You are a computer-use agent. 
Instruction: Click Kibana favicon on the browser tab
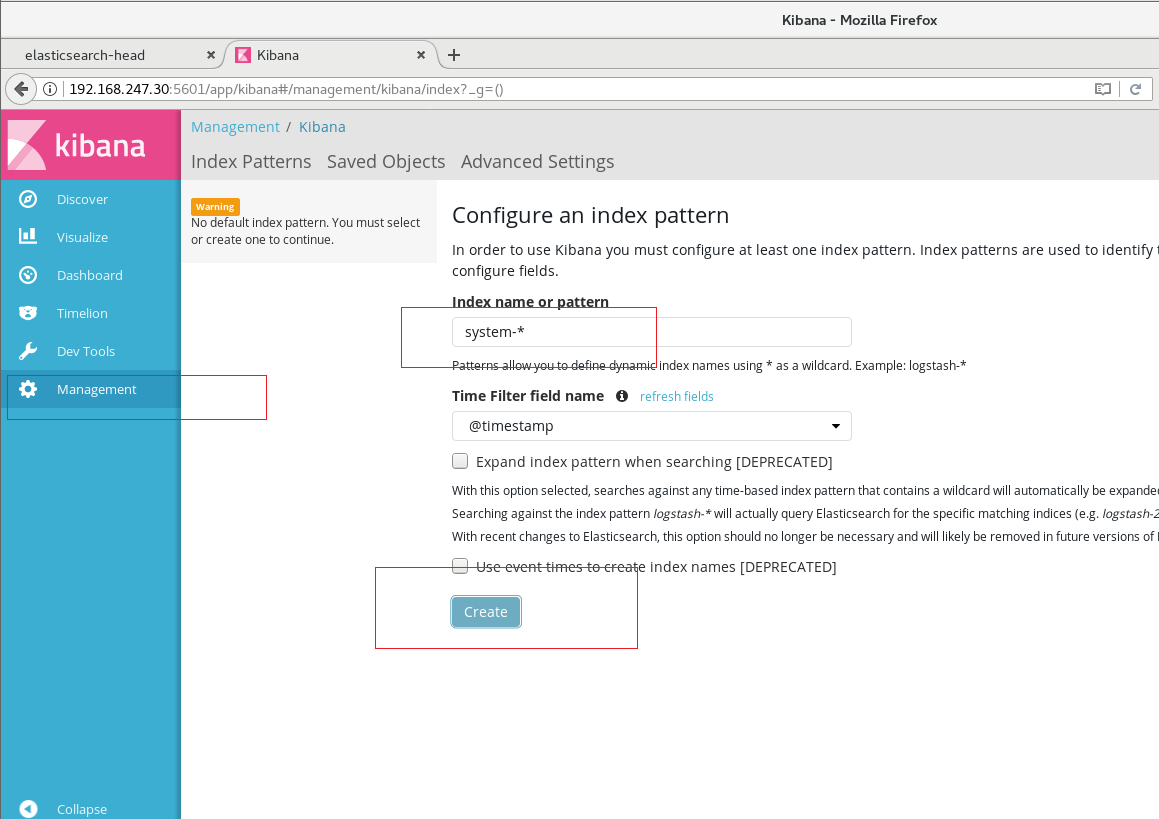(242, 55)
